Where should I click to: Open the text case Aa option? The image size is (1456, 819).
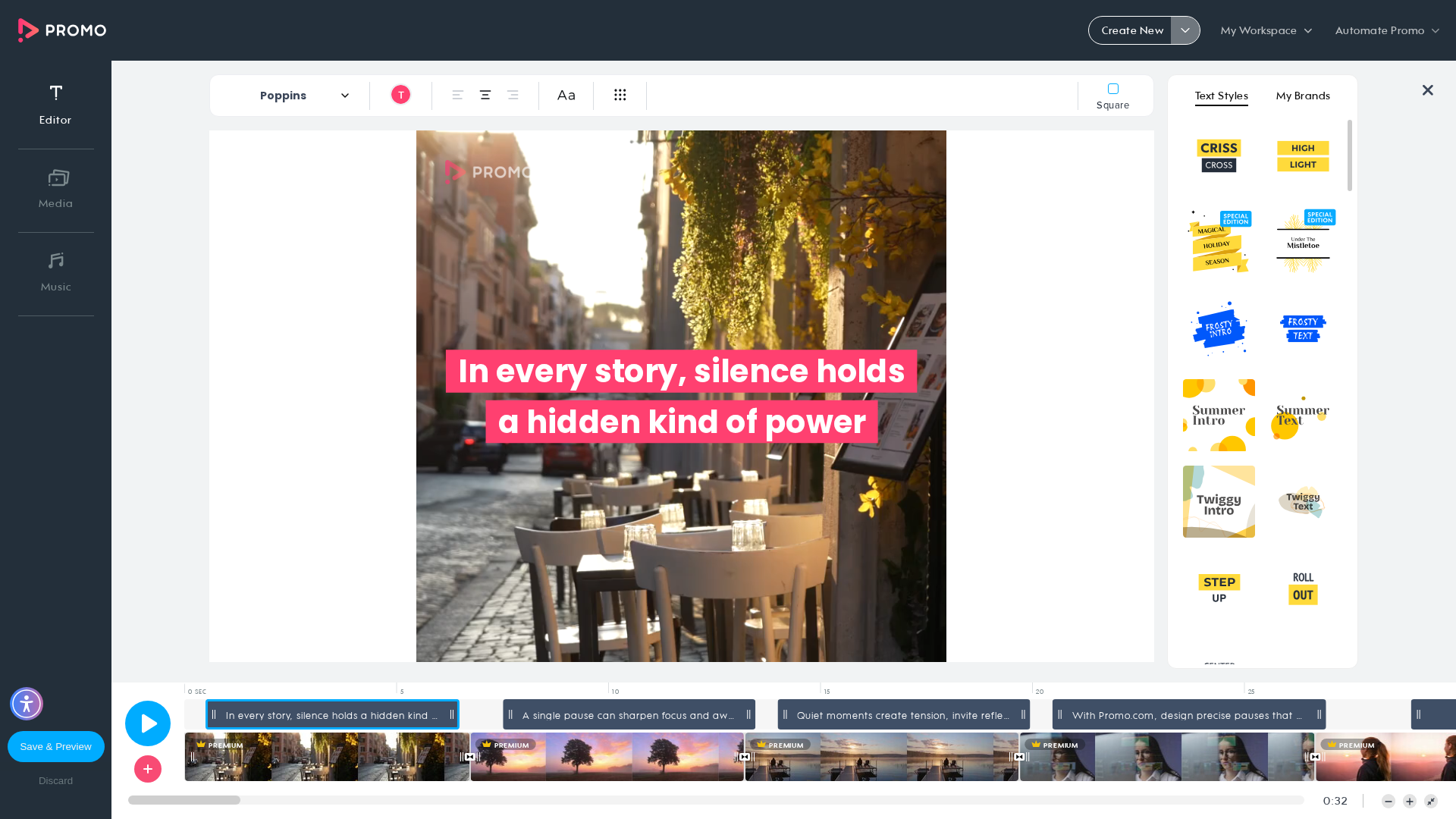566,95
